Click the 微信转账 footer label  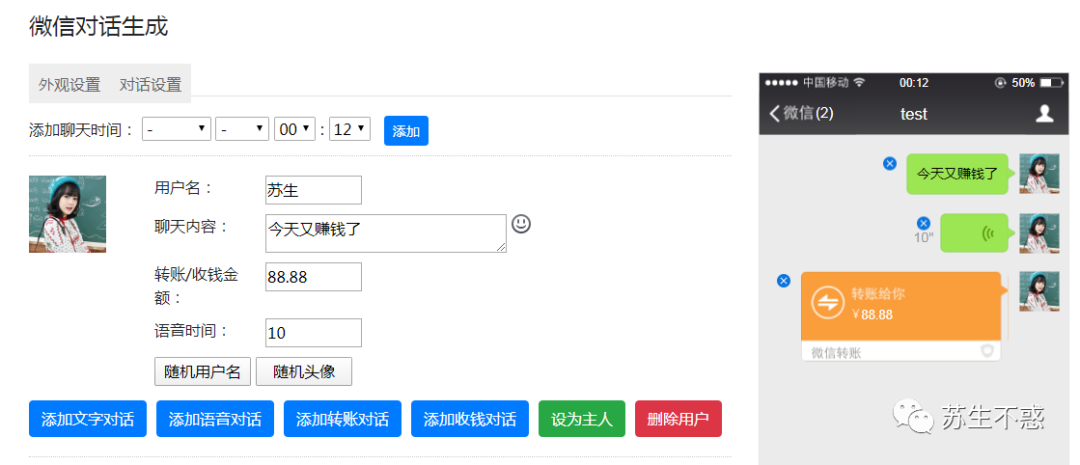coord(836,353)
